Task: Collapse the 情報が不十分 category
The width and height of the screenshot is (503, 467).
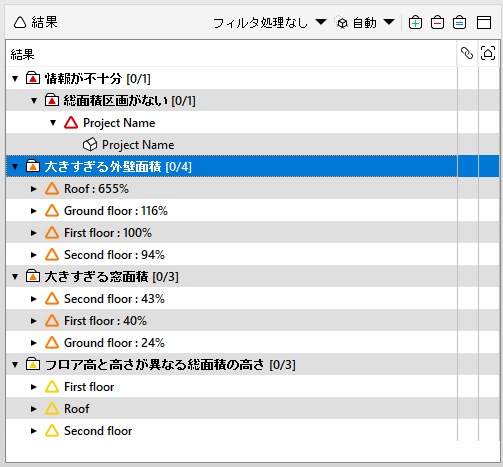Action: click(15, 79)
